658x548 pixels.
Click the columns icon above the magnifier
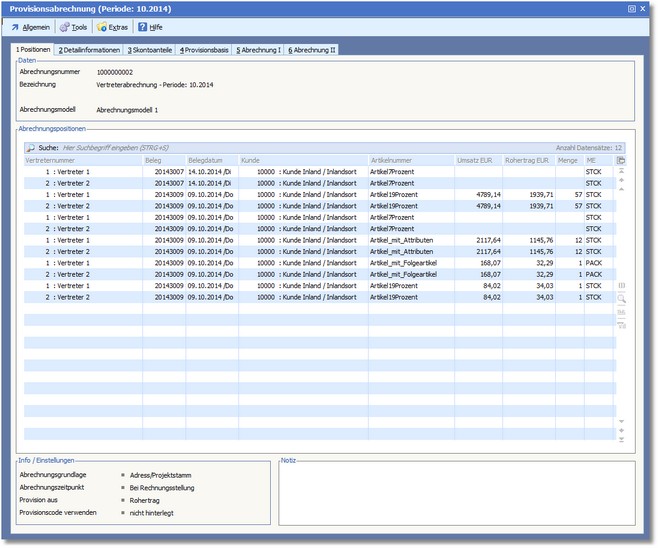(x=621, y=285)
